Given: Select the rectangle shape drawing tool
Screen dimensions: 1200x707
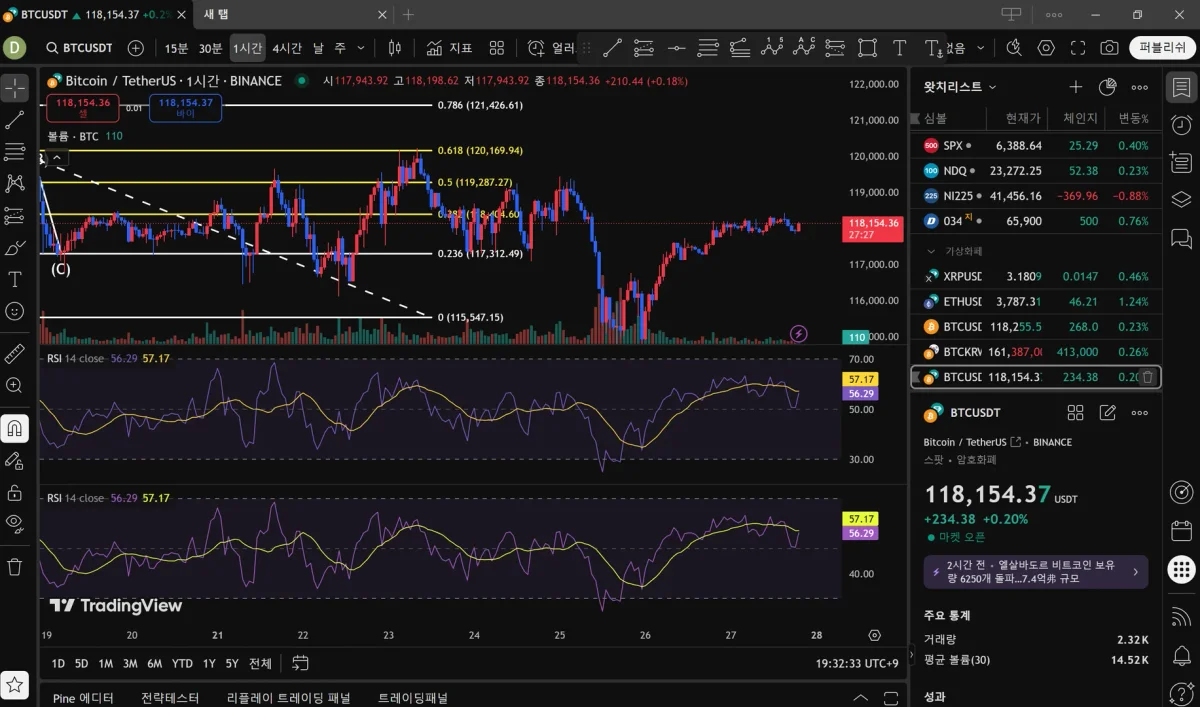Looking at the screenshot, I should point(867,48).
